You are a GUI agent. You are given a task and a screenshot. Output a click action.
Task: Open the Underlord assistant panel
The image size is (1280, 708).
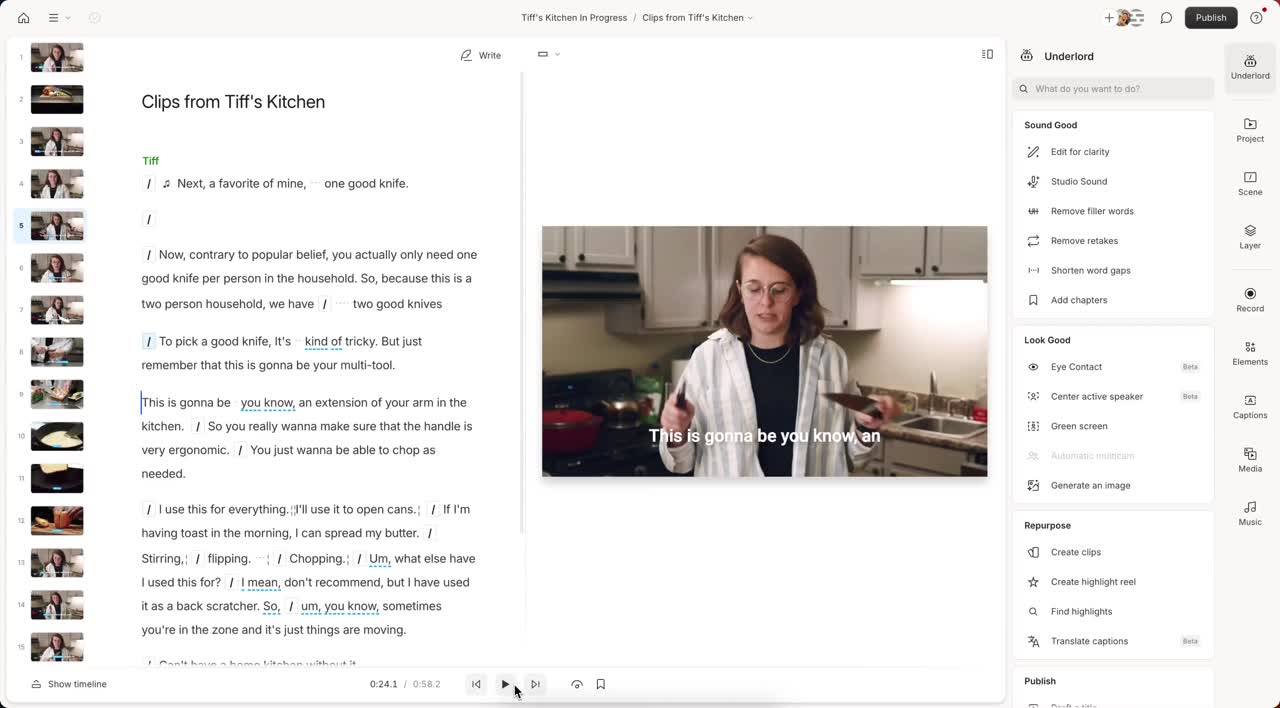1250,67
